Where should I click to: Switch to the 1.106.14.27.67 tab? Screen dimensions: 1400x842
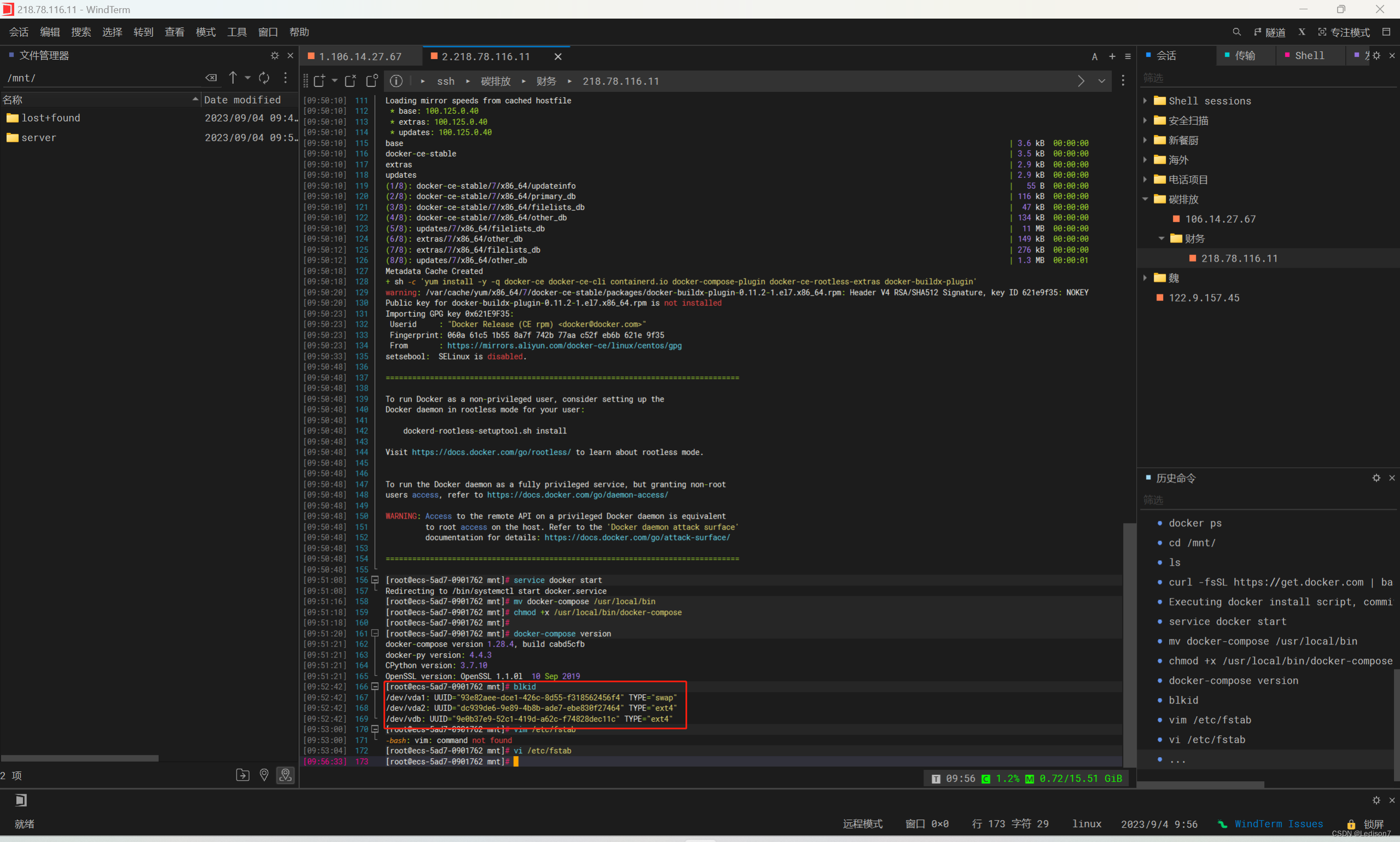point(359,56)
